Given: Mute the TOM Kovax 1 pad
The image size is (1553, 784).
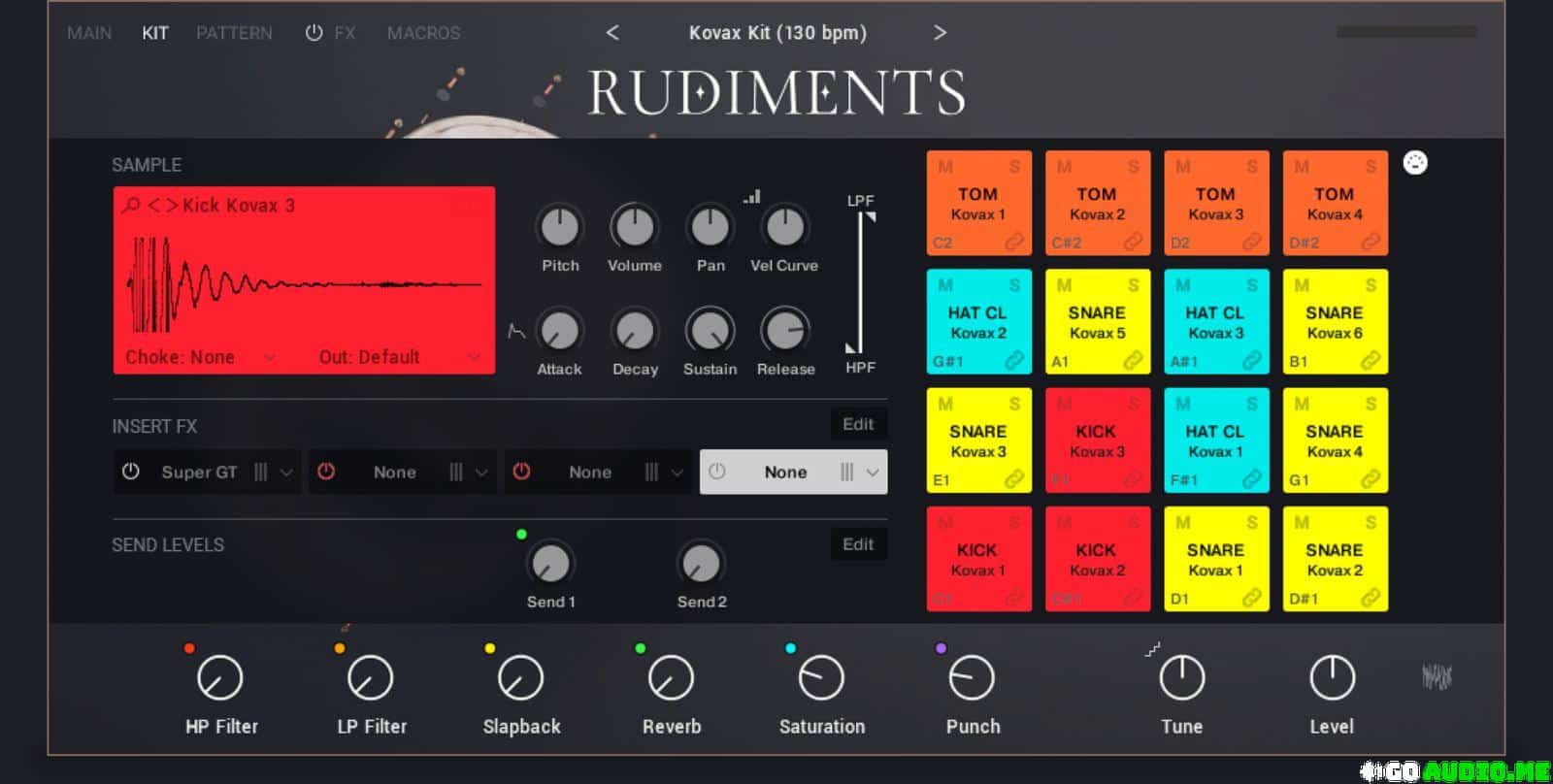Looking at the screenshot, I should coord(944,167).
